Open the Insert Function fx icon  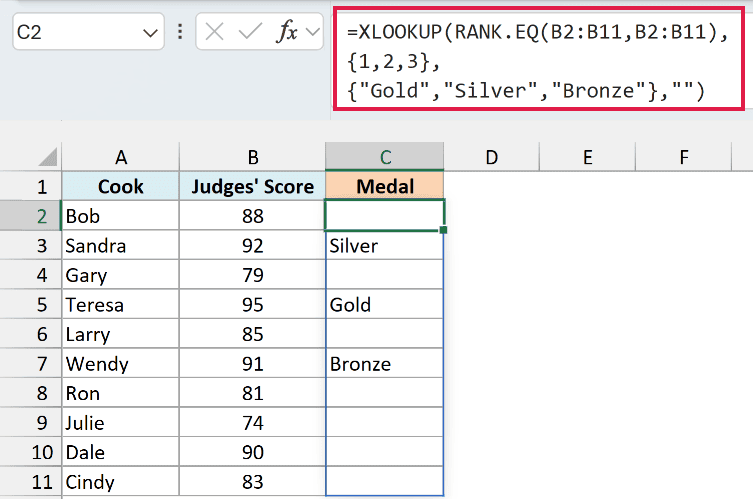point(287,32)
